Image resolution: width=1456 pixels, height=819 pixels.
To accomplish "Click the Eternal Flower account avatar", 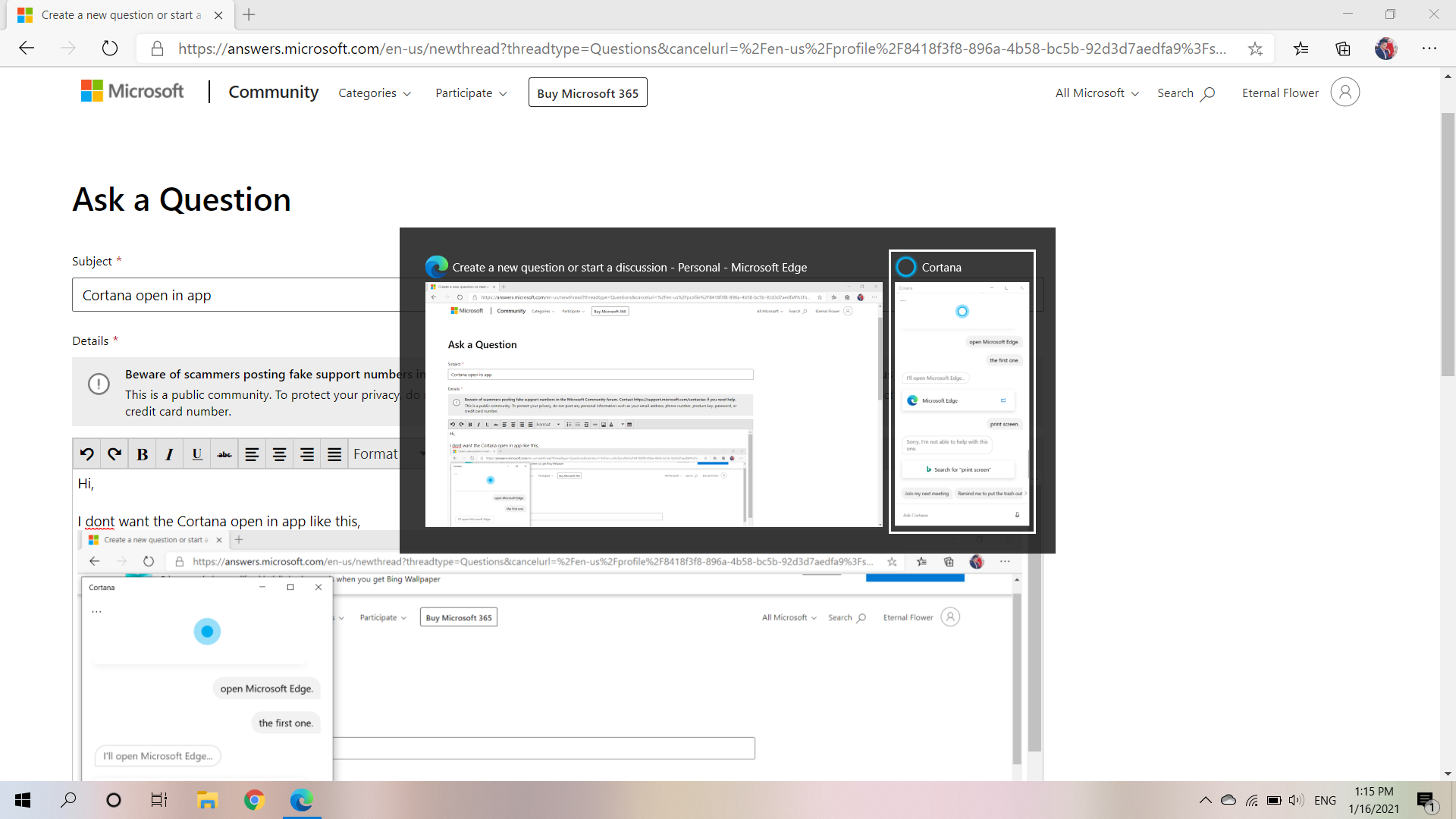I will (x=1345, y=93).
